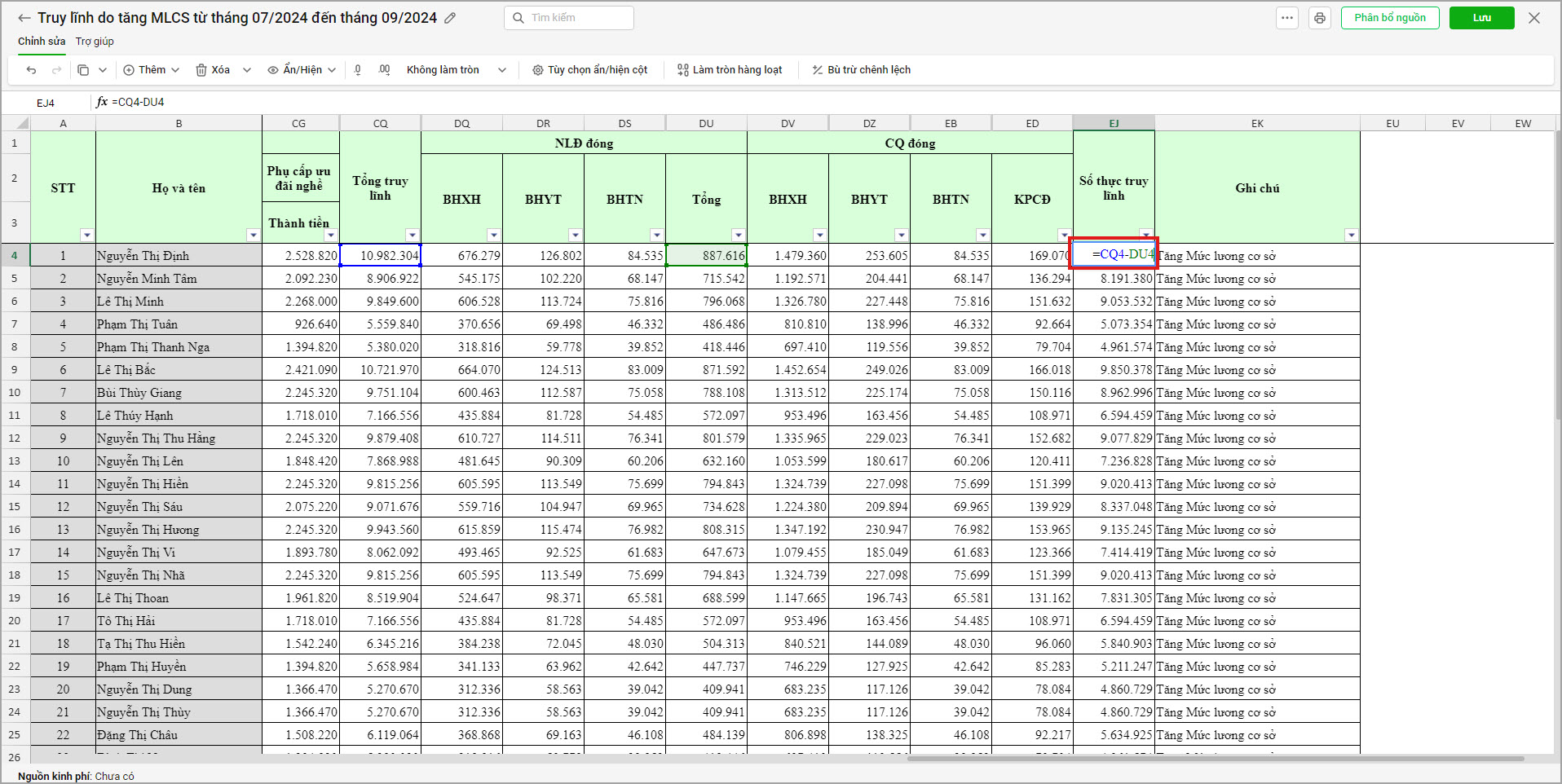Screen dimensions: 1562x784
Task: Click the select-all corner of the grid
Action: tap(15, 123)
